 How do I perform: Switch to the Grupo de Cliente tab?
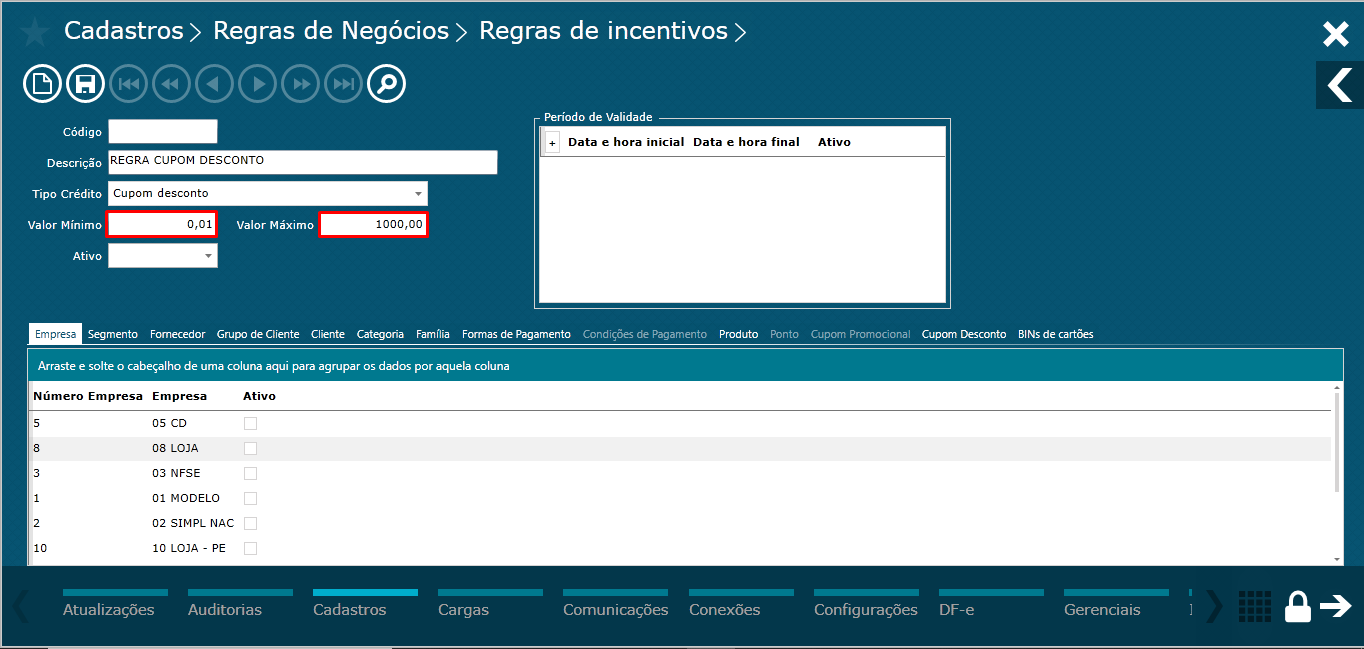click(x=258, y=334)
